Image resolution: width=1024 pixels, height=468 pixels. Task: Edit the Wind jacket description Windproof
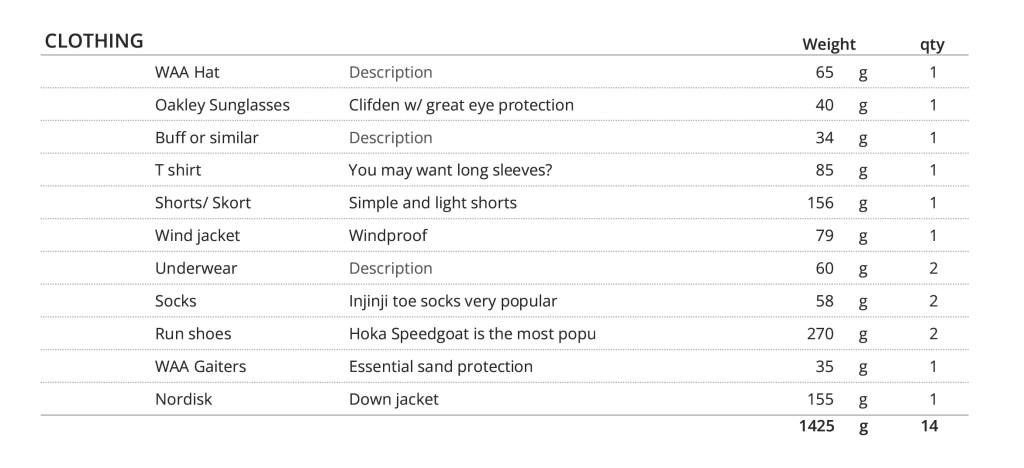[x=388, y=235]
